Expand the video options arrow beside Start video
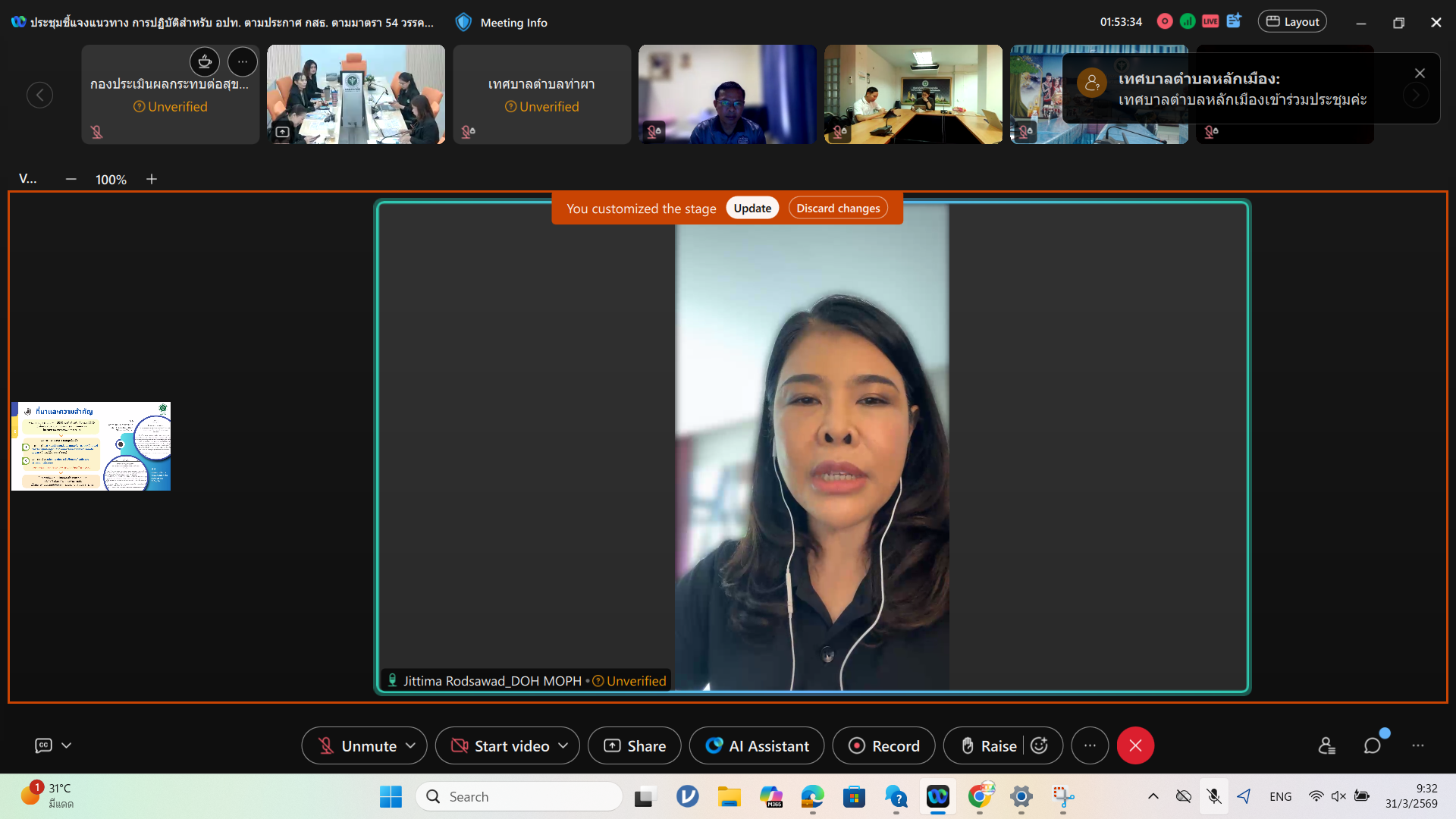1456x819 pixels. pos(563,746)
